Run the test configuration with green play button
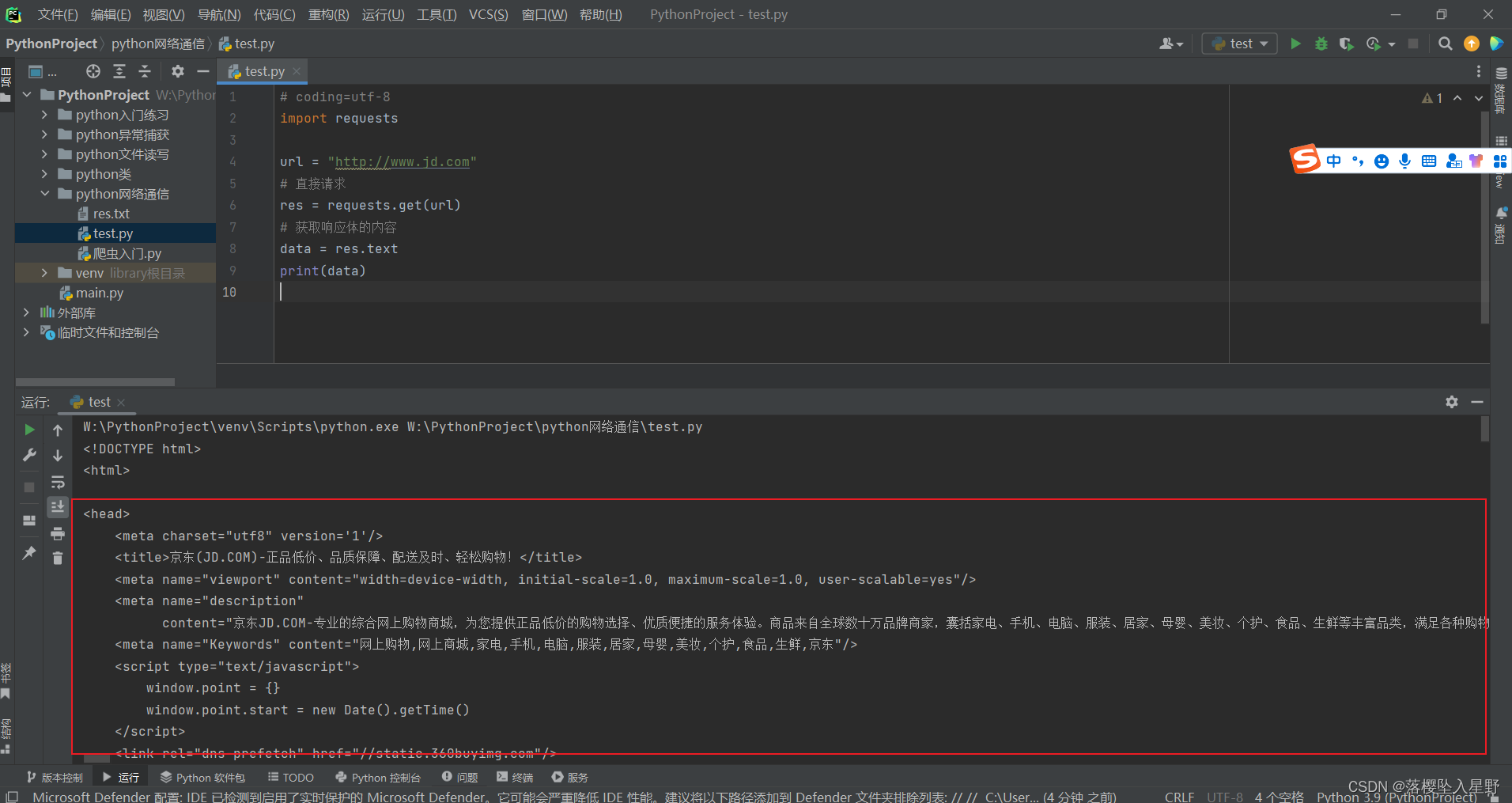This screenshot has height=803, width=1512. coord(1295,44)
